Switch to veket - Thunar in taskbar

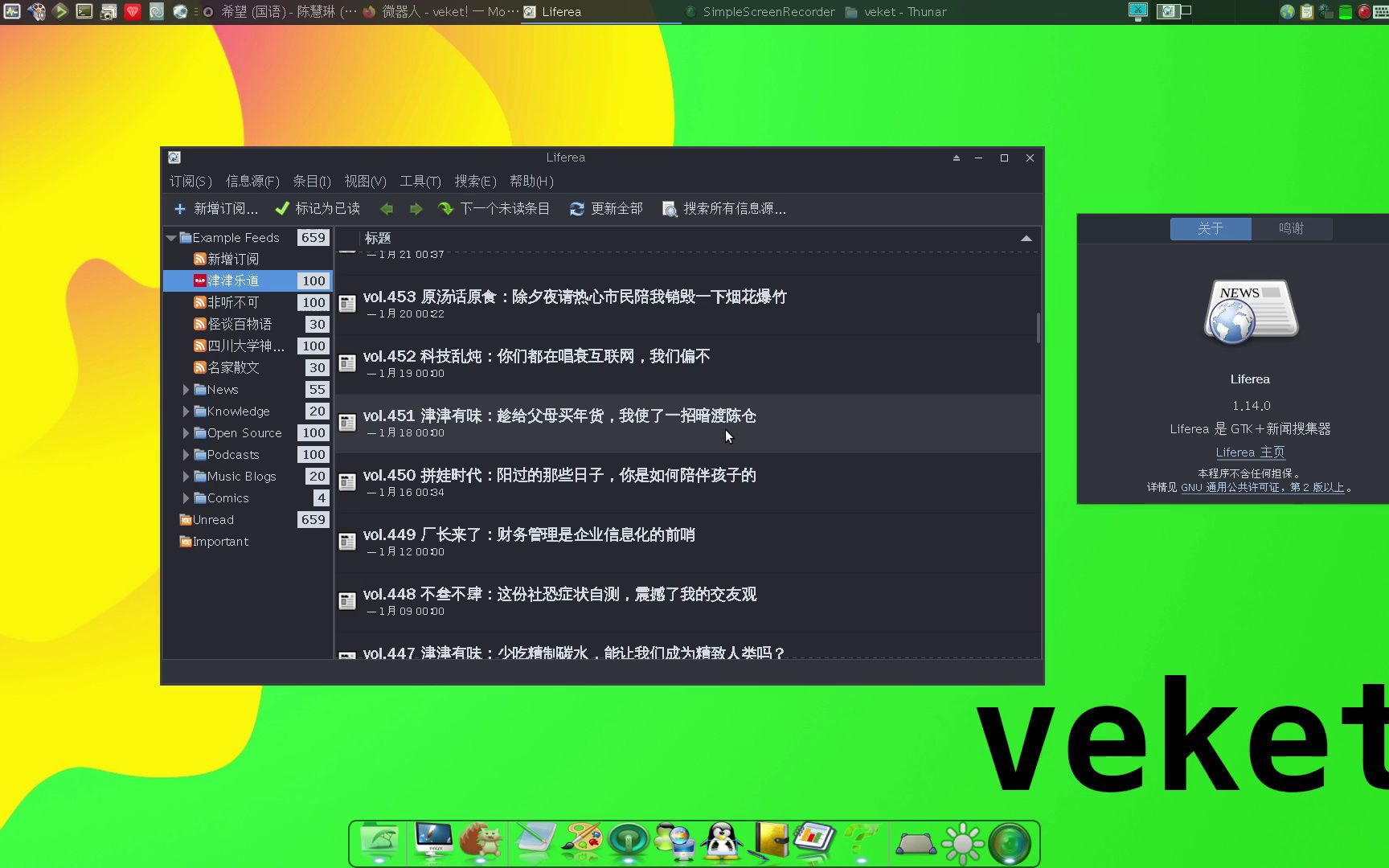[x=895, y=12]
